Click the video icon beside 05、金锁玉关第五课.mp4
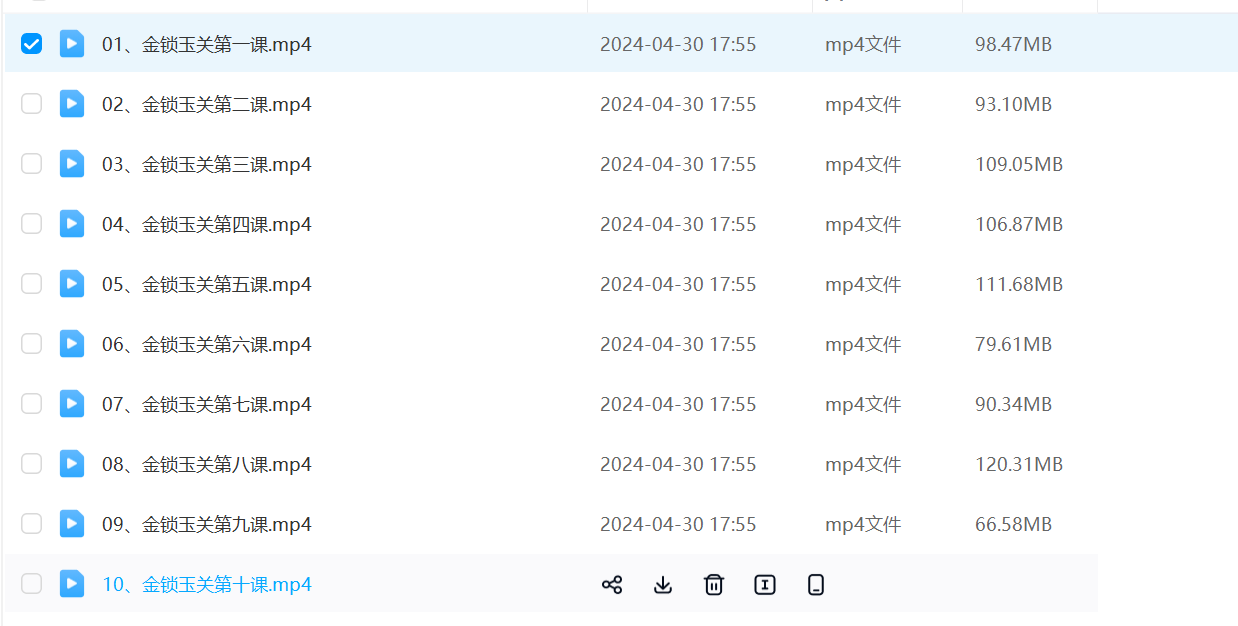Screen dimensions: 1238x626 click(72, 284)
